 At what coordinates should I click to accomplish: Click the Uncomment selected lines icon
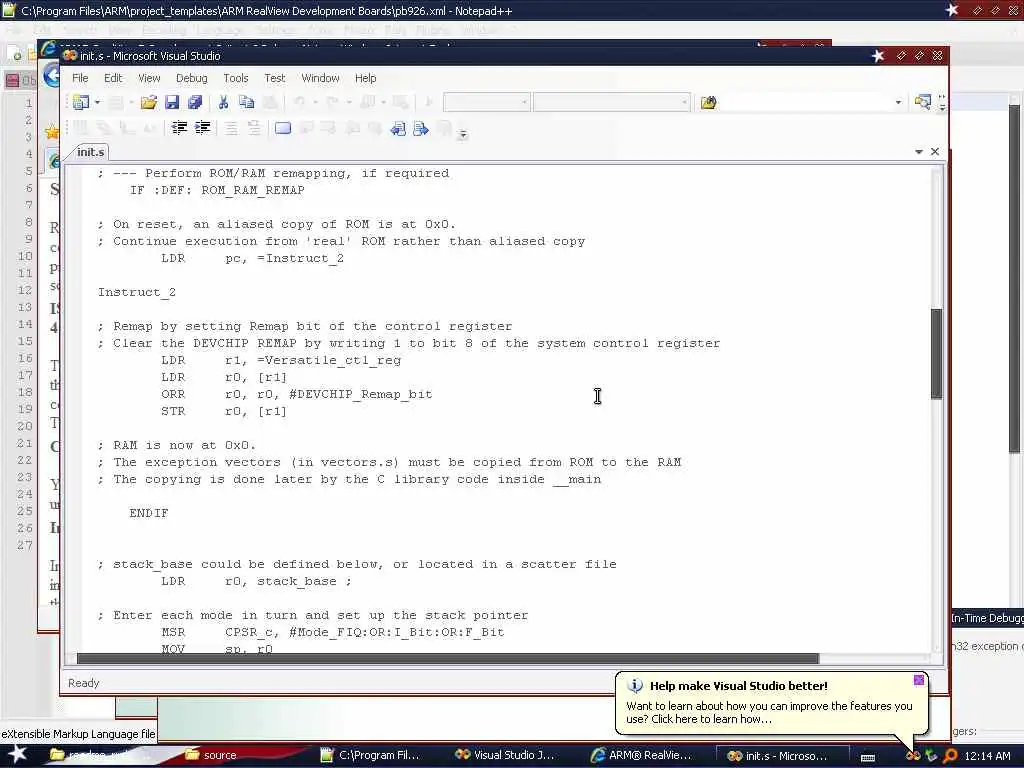pos(253,128)
